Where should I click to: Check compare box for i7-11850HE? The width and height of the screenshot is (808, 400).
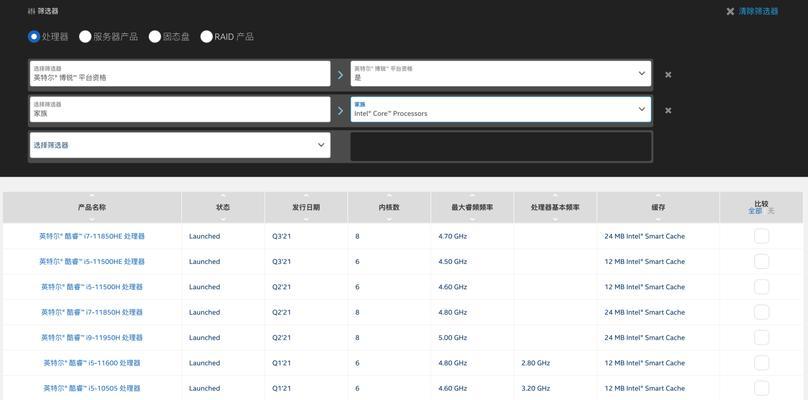pos(761,236)
